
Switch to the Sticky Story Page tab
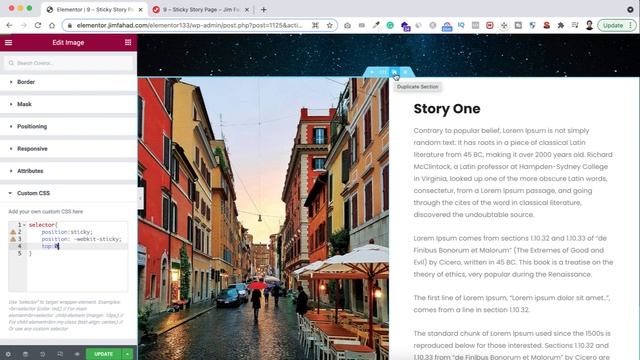click(x=201, y=9)
